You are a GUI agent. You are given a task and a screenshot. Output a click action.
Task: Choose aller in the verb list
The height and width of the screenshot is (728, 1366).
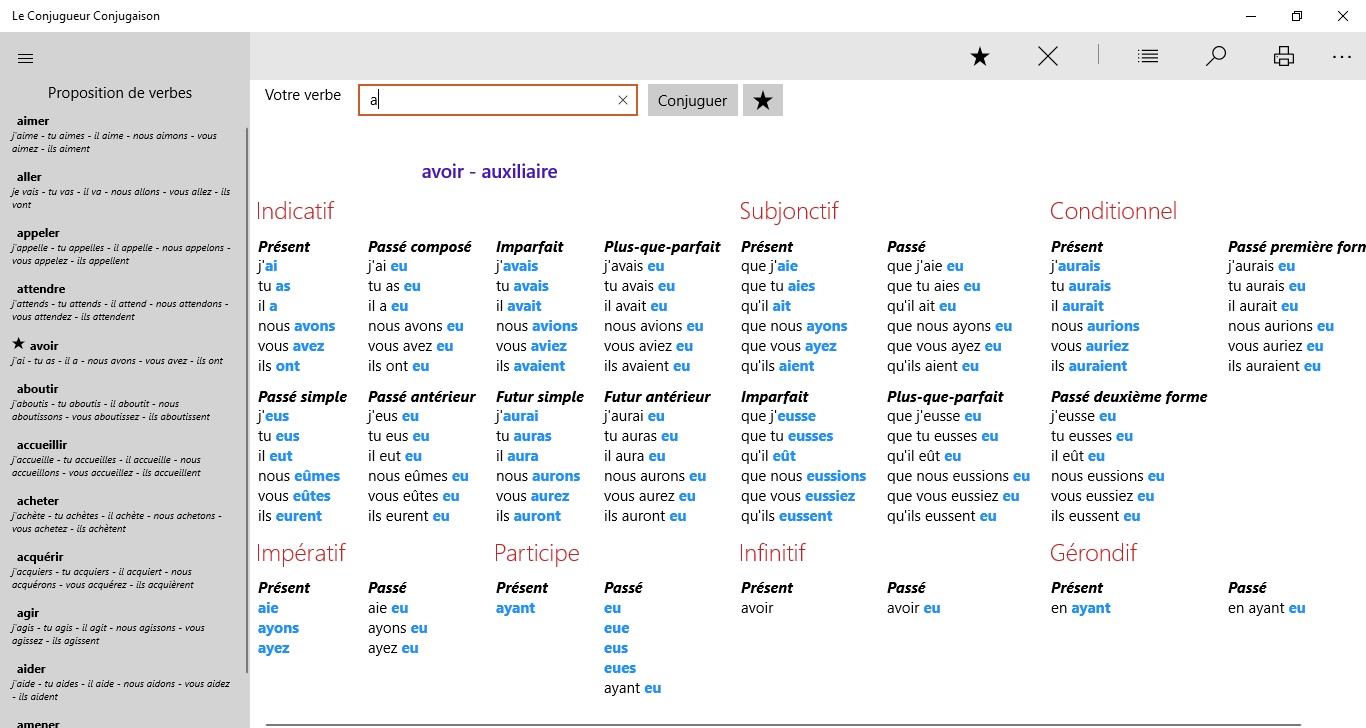coord(30,177)
